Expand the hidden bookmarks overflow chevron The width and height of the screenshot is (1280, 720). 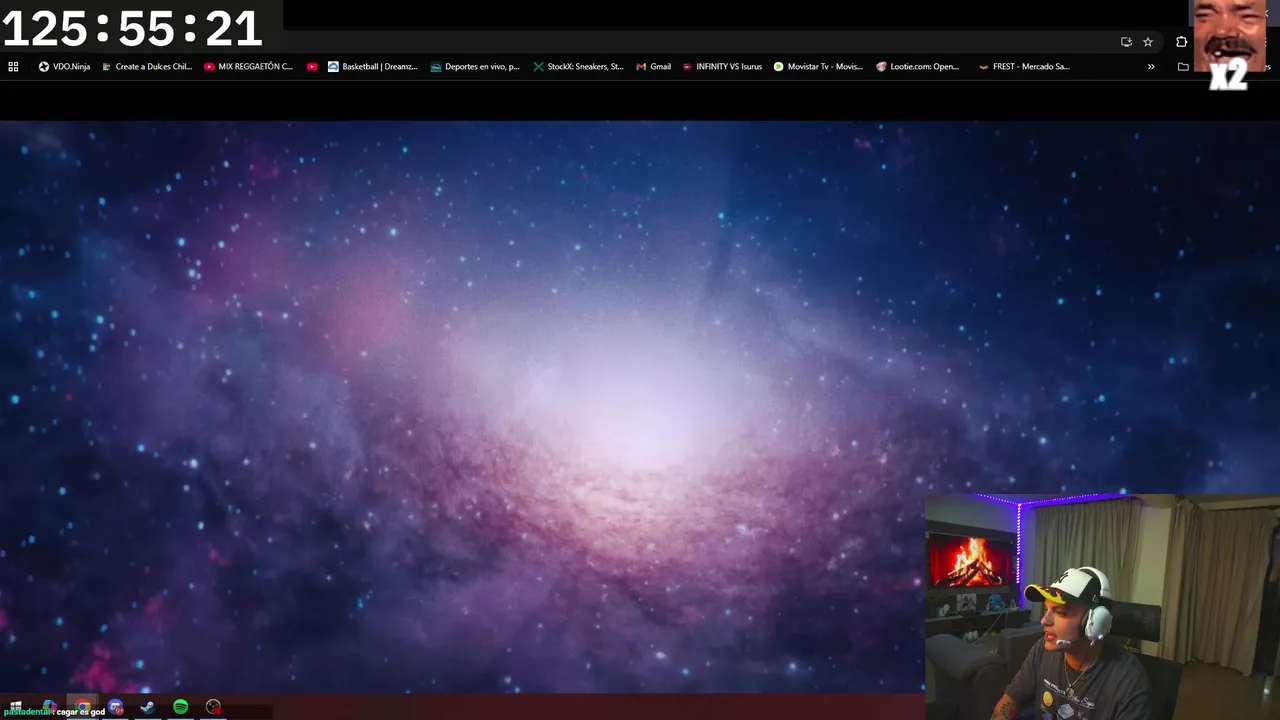pyautogui.click(x=1151, y=67)
